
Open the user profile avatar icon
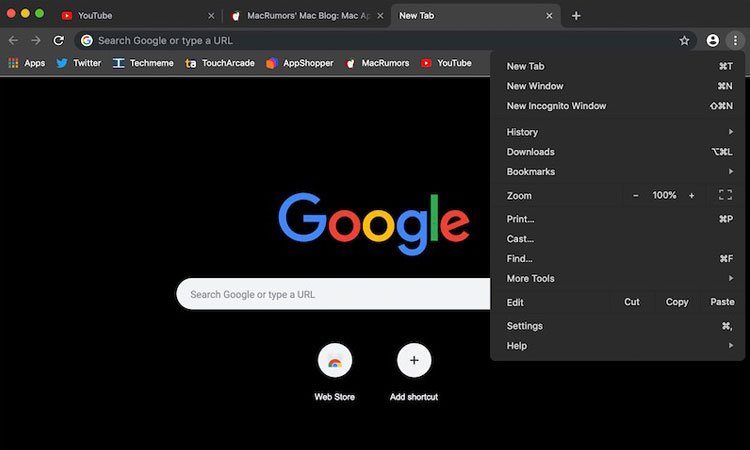point(713,41)
